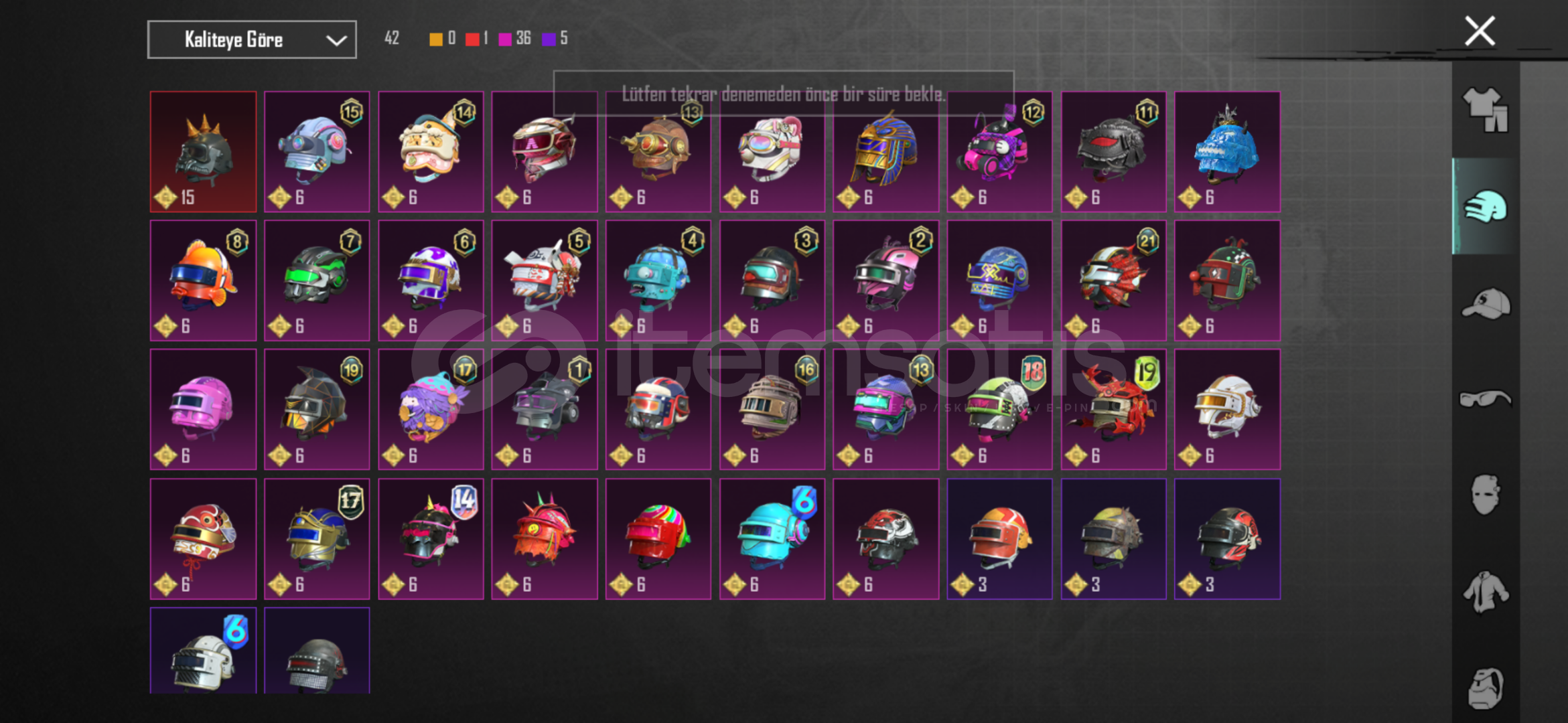The image size is (1568, 723).
Task: Pick the blue pharaoh helmet
Action: (x=885, y=152)
